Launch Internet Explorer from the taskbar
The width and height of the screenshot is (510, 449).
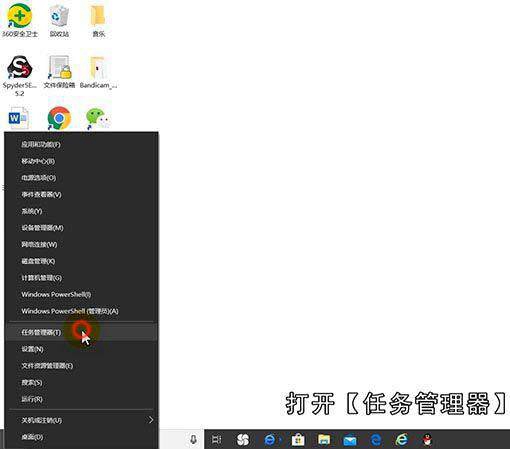402,440
